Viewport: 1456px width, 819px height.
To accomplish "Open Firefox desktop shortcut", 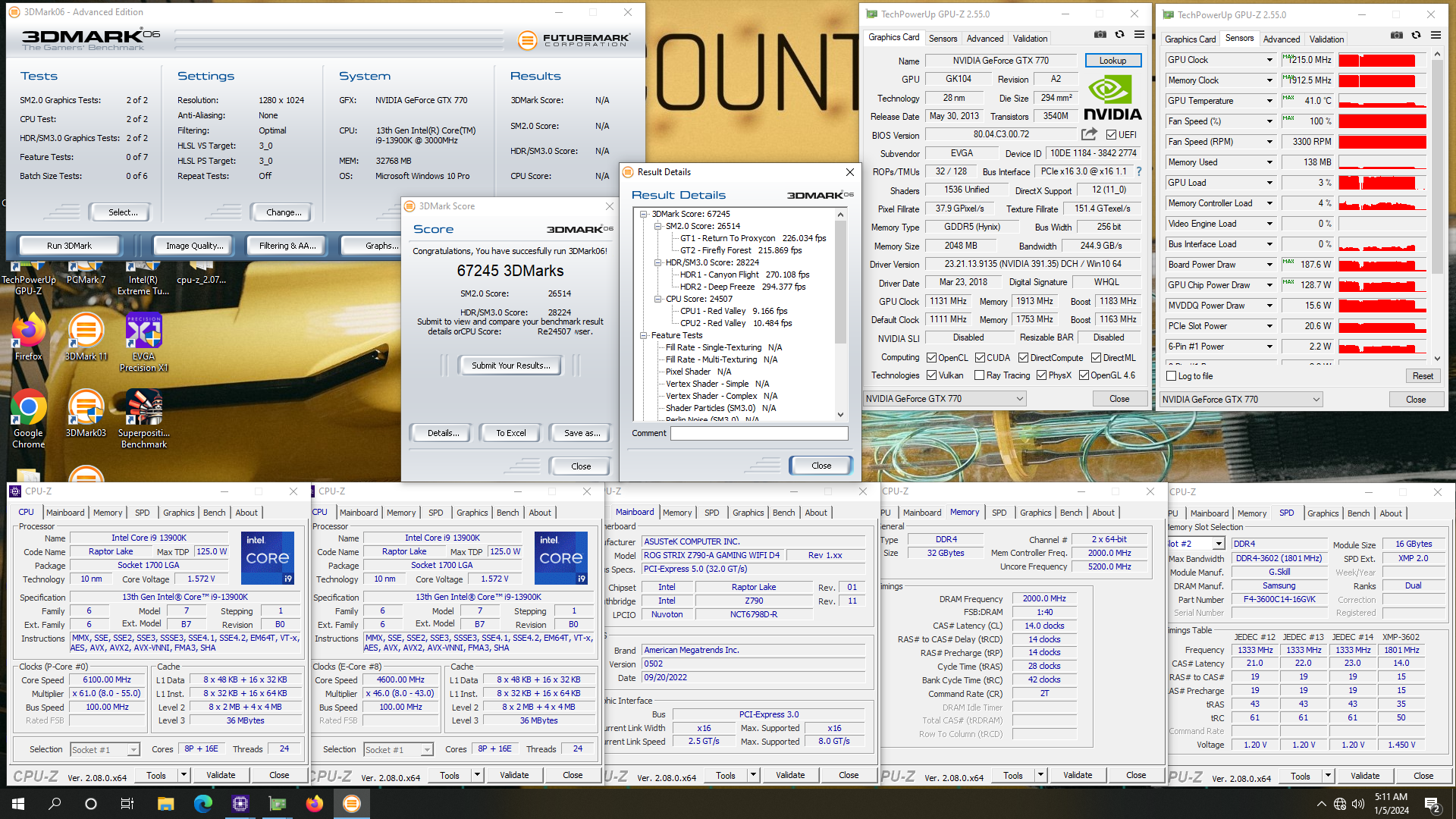I will tap(28, 337).
